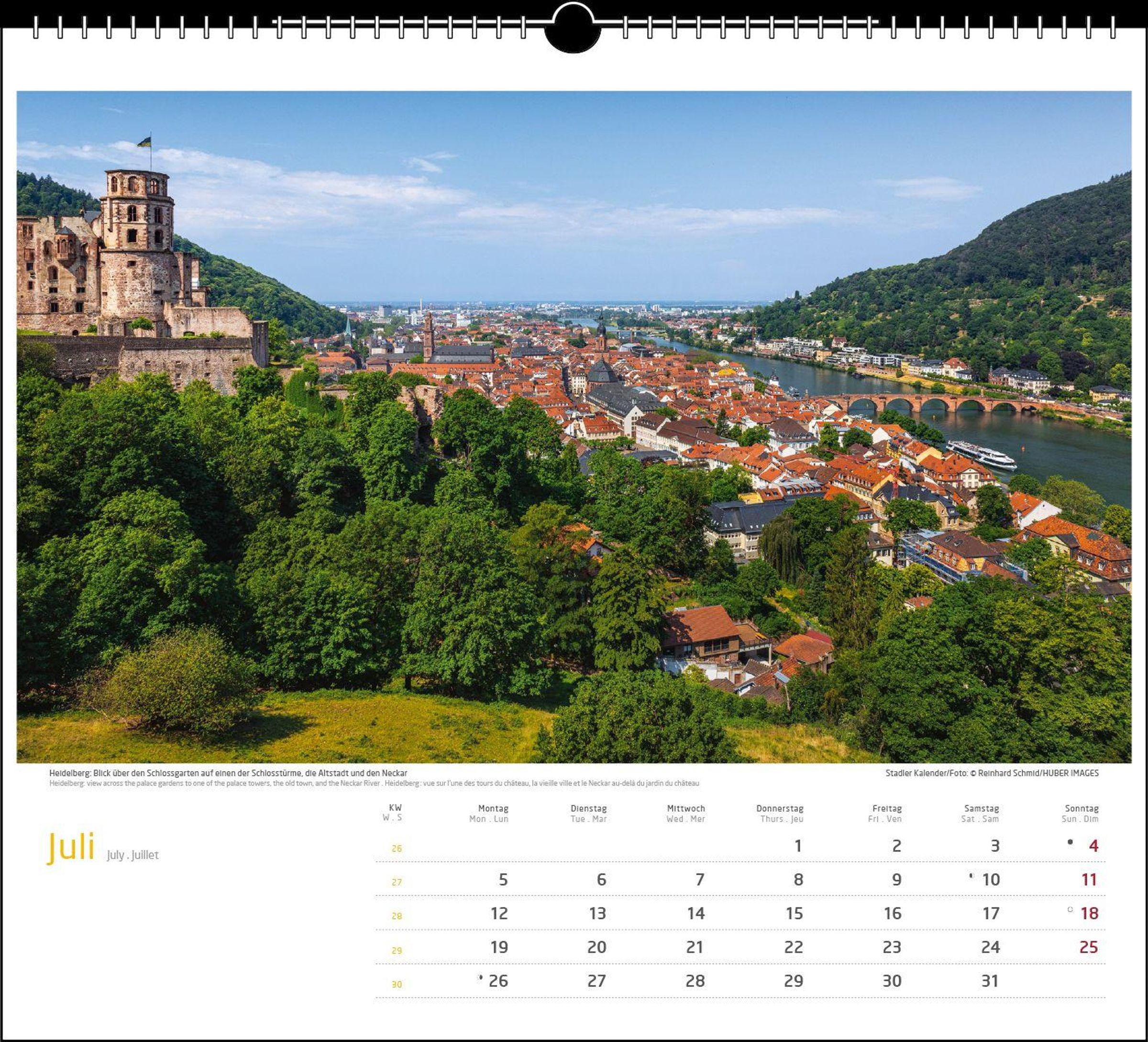The width and height of the screenshot is (1148, 1042).
Task: Click the moon phase icon beside 4
Action: point(1070,842)
